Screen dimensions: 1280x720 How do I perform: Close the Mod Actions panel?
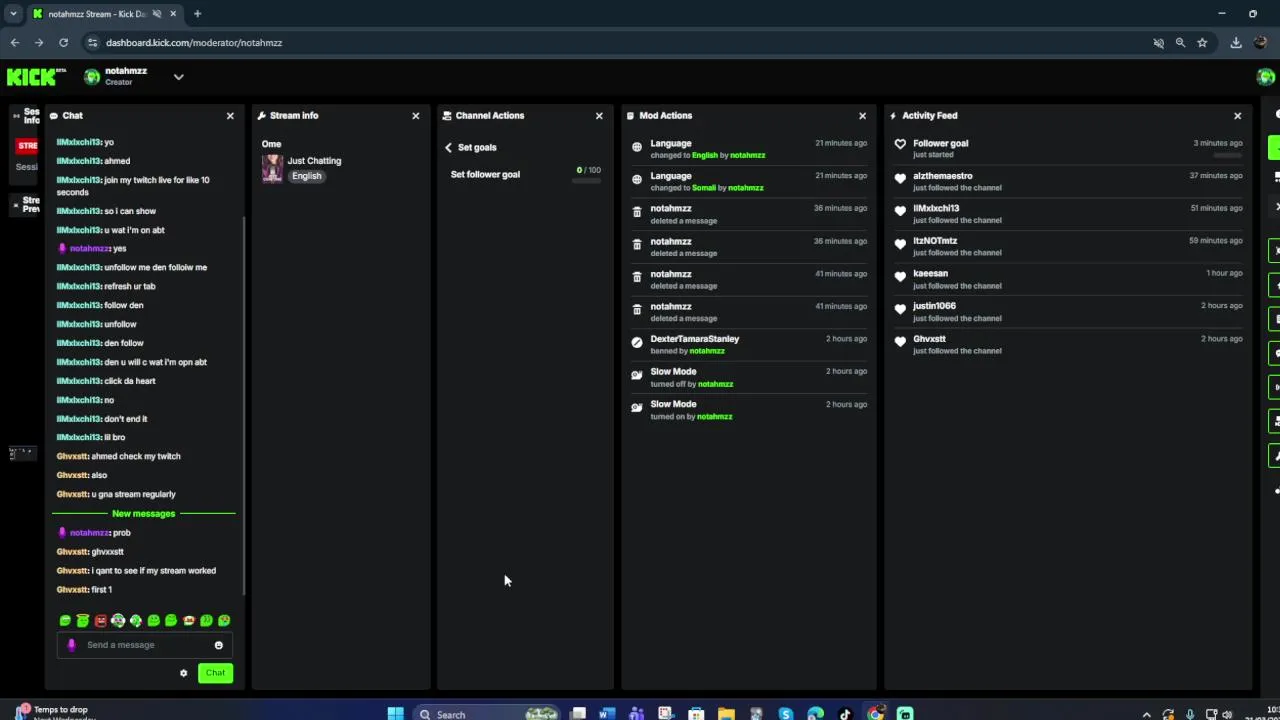tap(862, 116)
